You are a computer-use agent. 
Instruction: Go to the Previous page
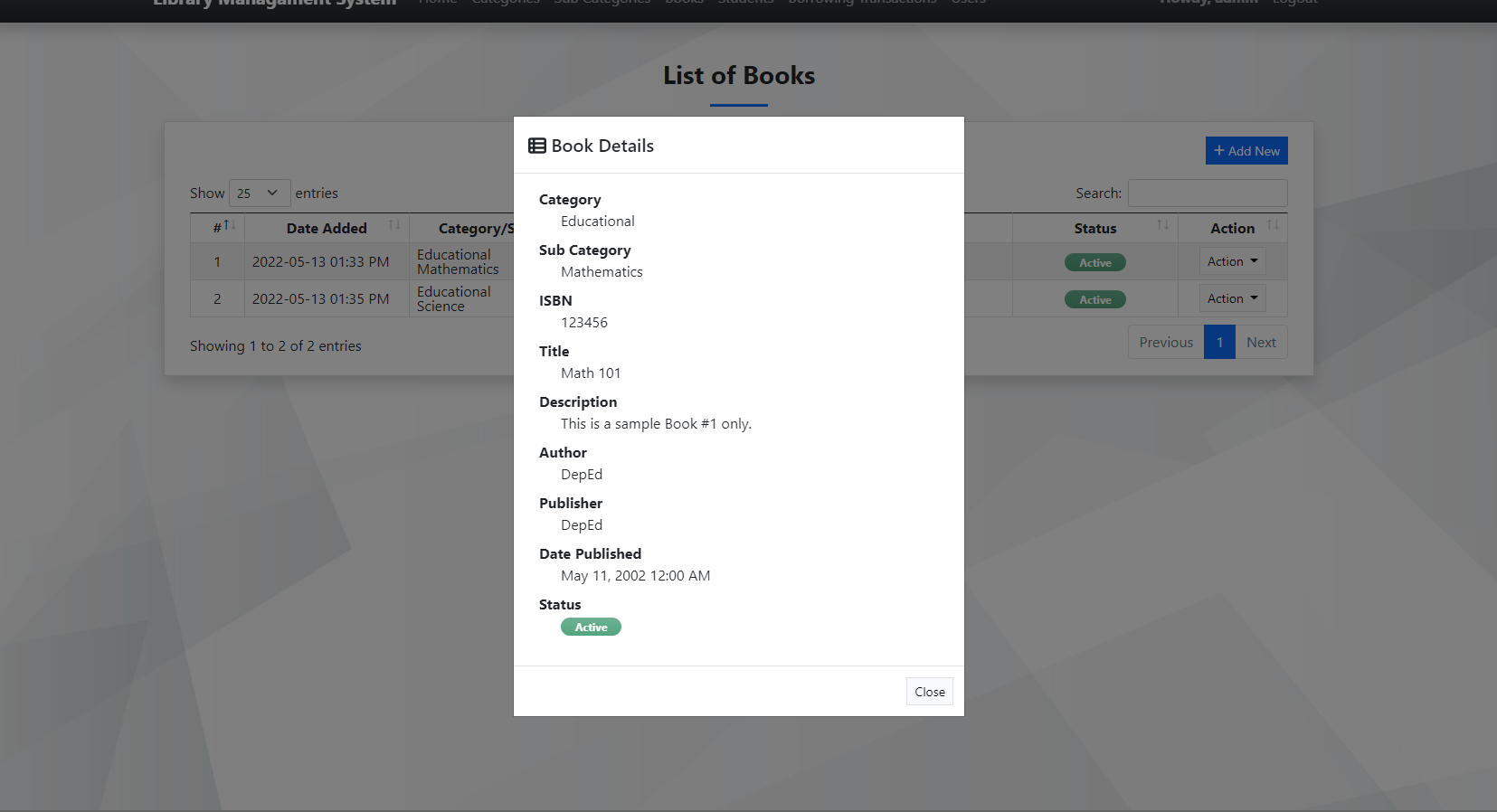[x=1166, y=342]
